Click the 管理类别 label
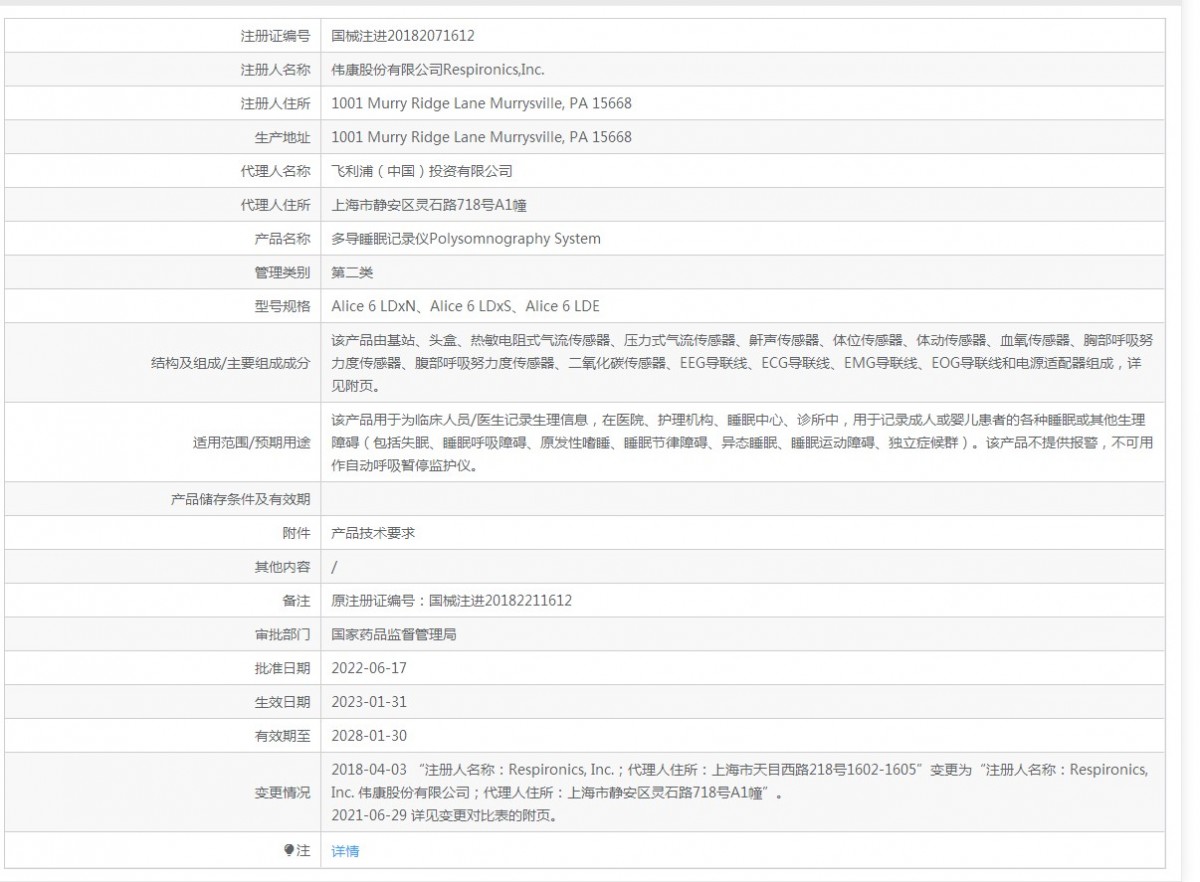 click(x=282, y=272)
